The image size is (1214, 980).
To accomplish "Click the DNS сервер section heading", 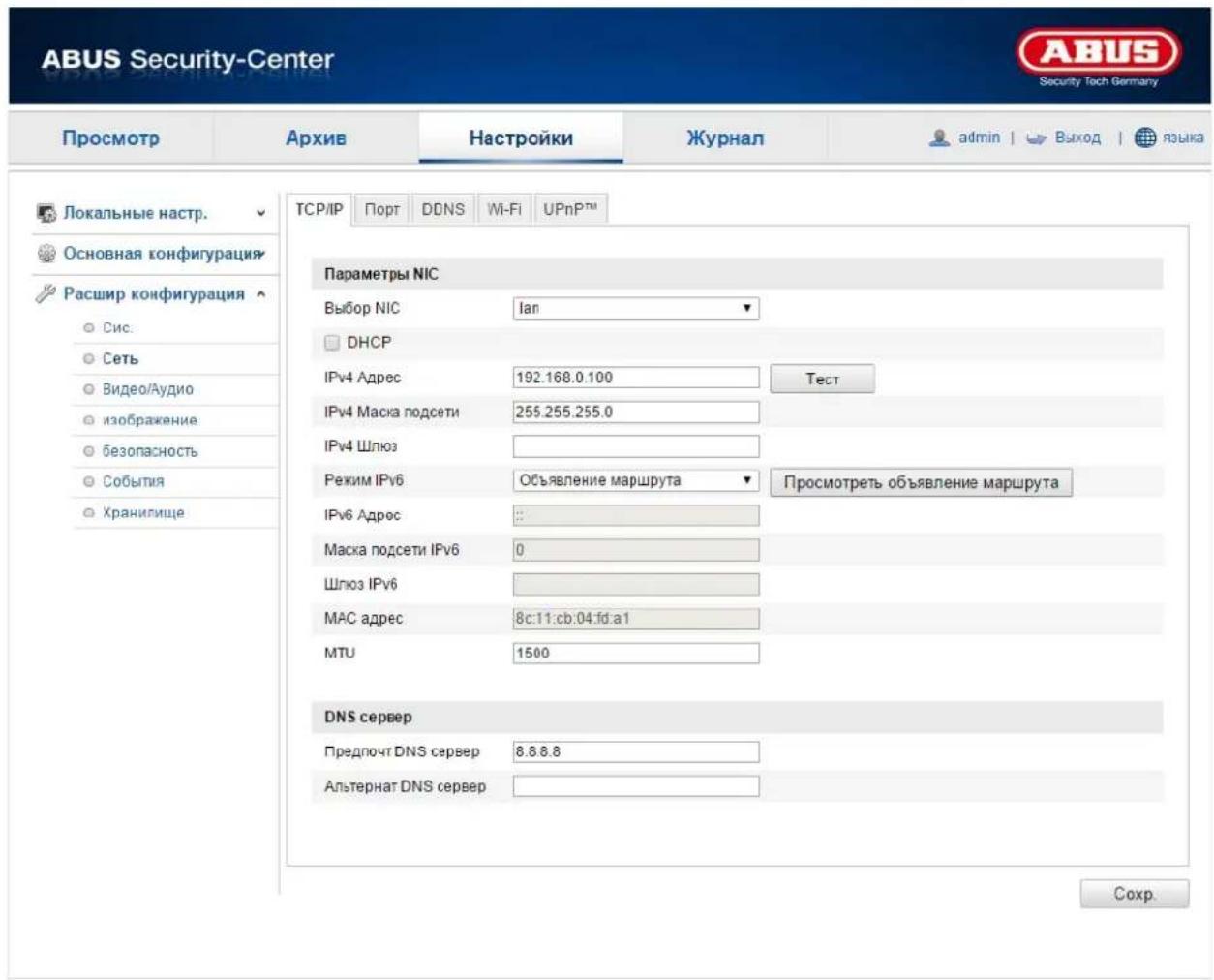I will click(368, 718).
